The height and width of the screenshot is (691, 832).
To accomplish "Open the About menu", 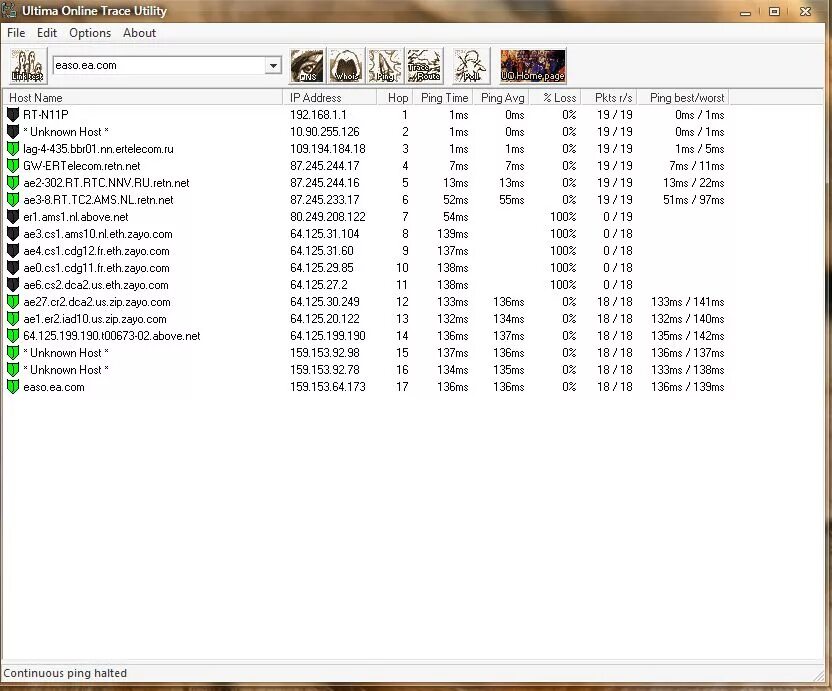I will [140, 33].
